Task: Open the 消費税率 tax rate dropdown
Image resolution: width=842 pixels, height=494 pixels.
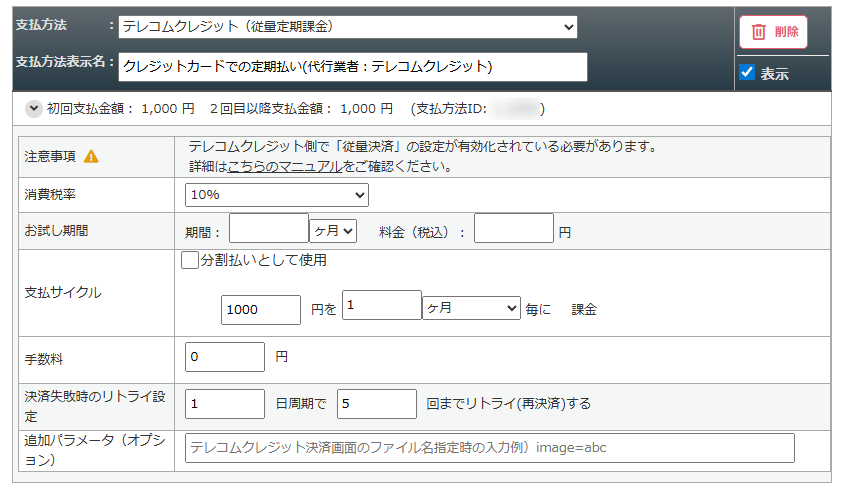Action: (276, 195)
